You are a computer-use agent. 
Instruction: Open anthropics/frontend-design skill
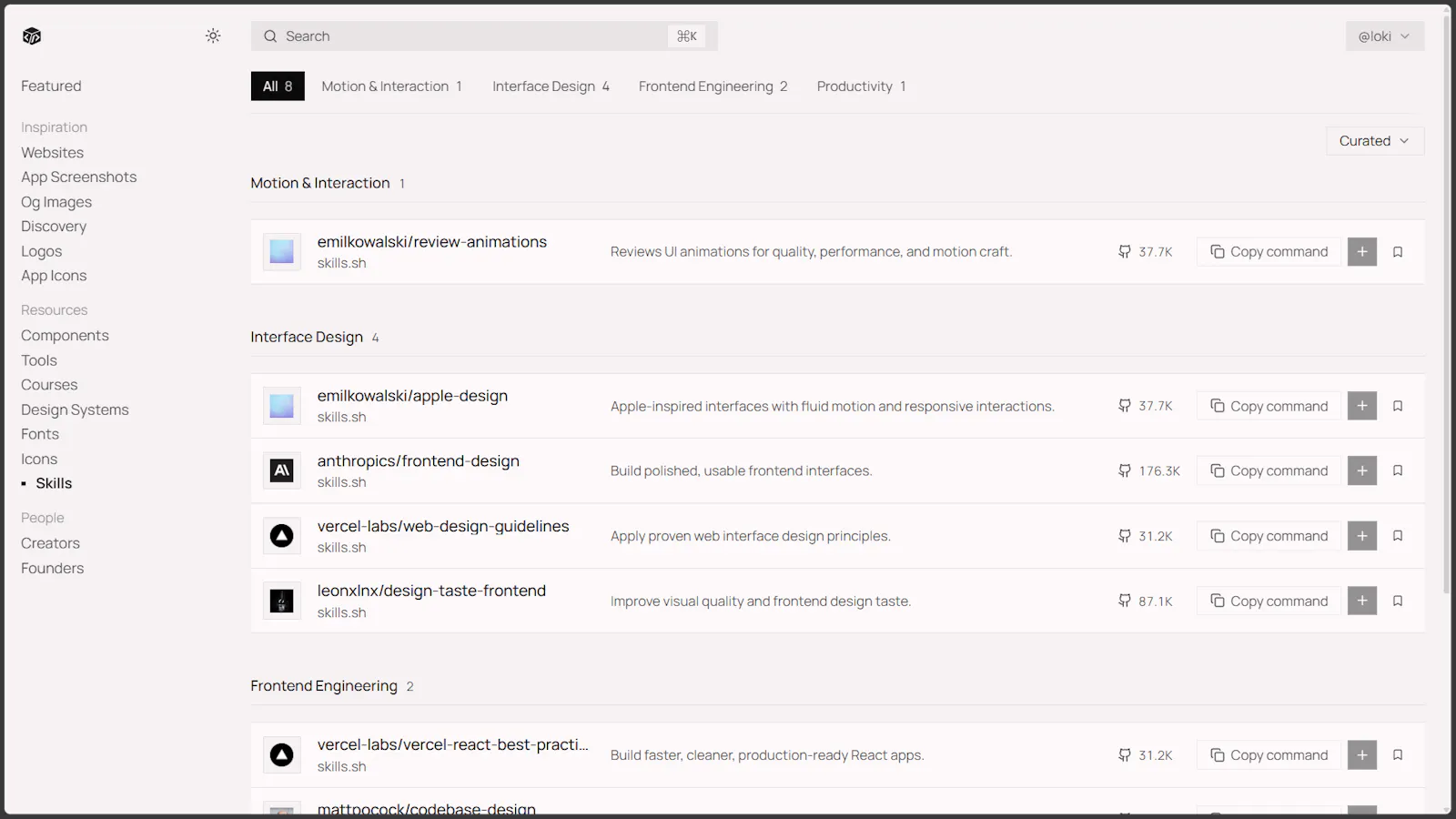[x=419, y=461]
